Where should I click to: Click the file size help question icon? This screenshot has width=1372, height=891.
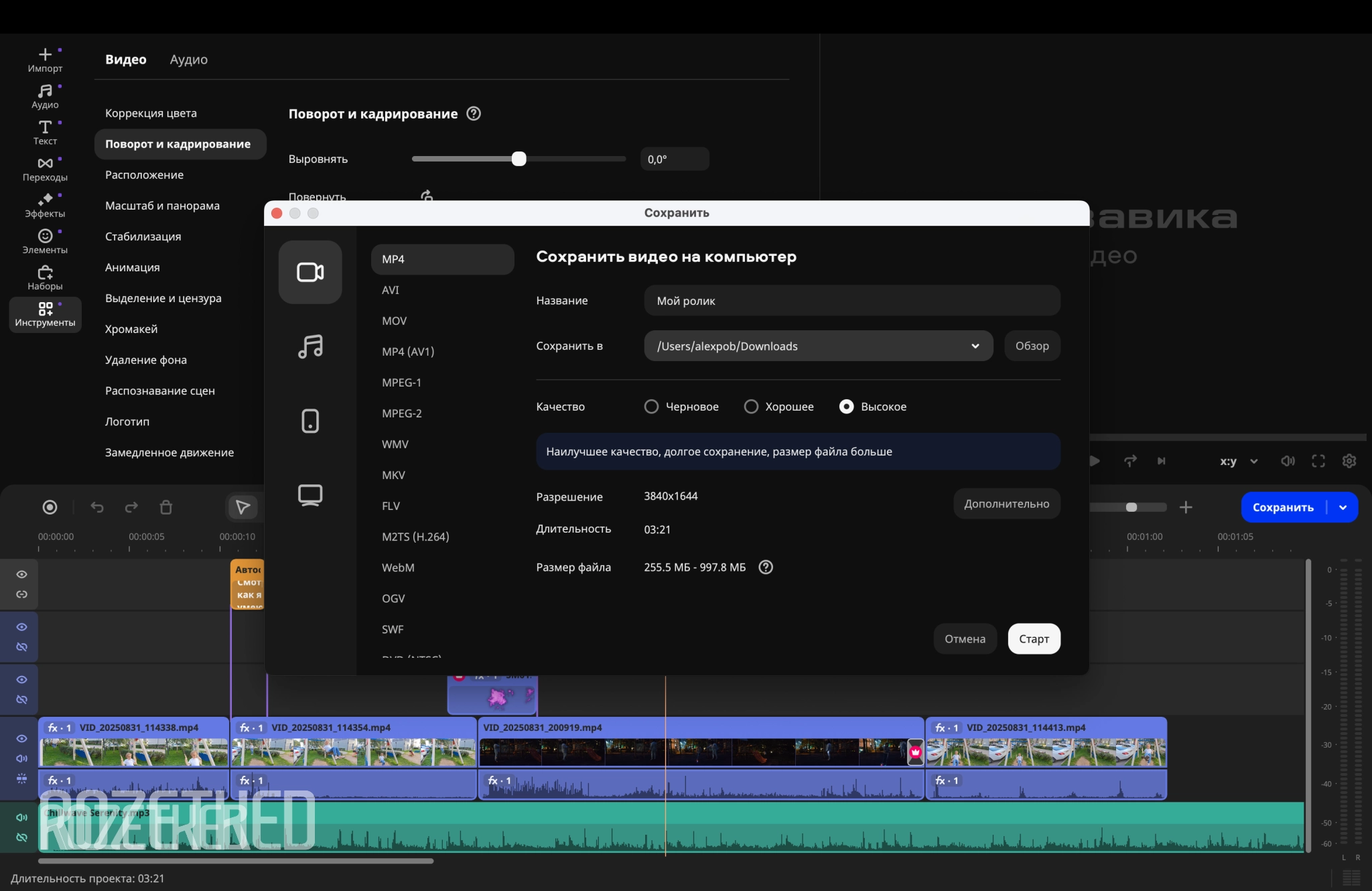coord(766,567)
